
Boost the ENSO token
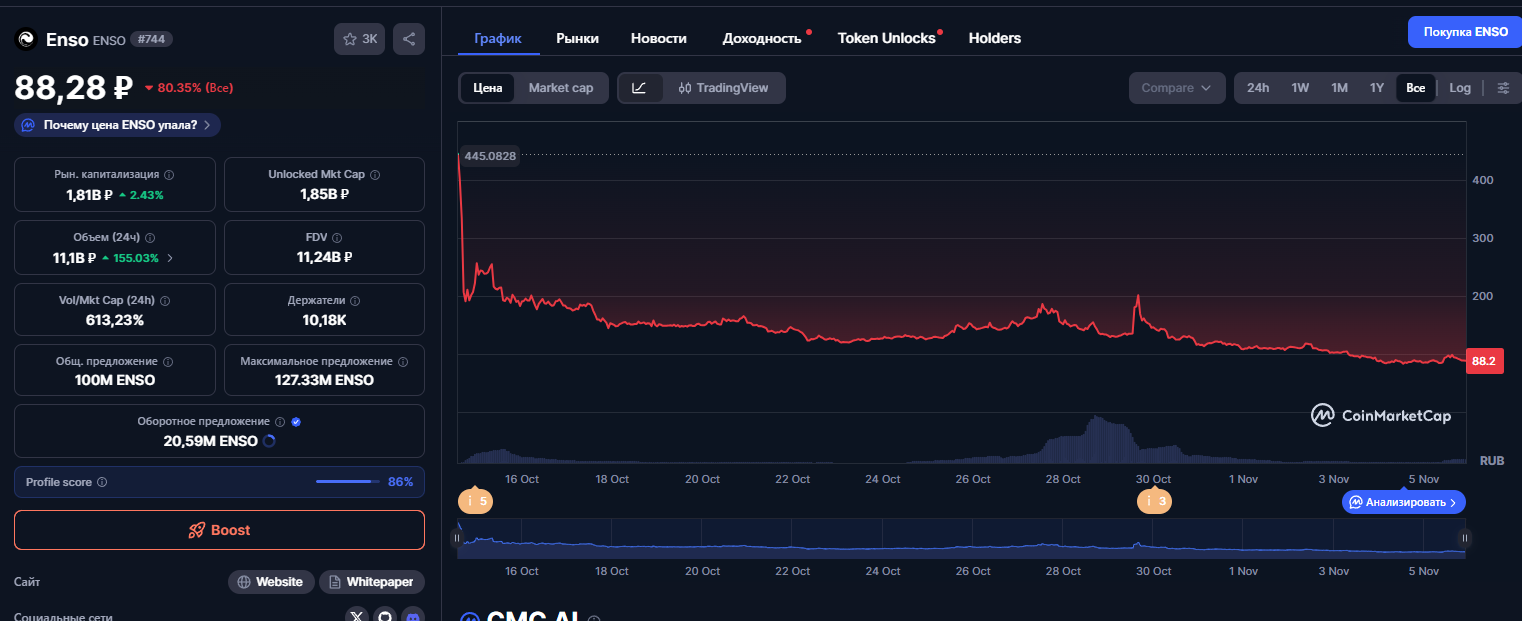tap(219, 530)
